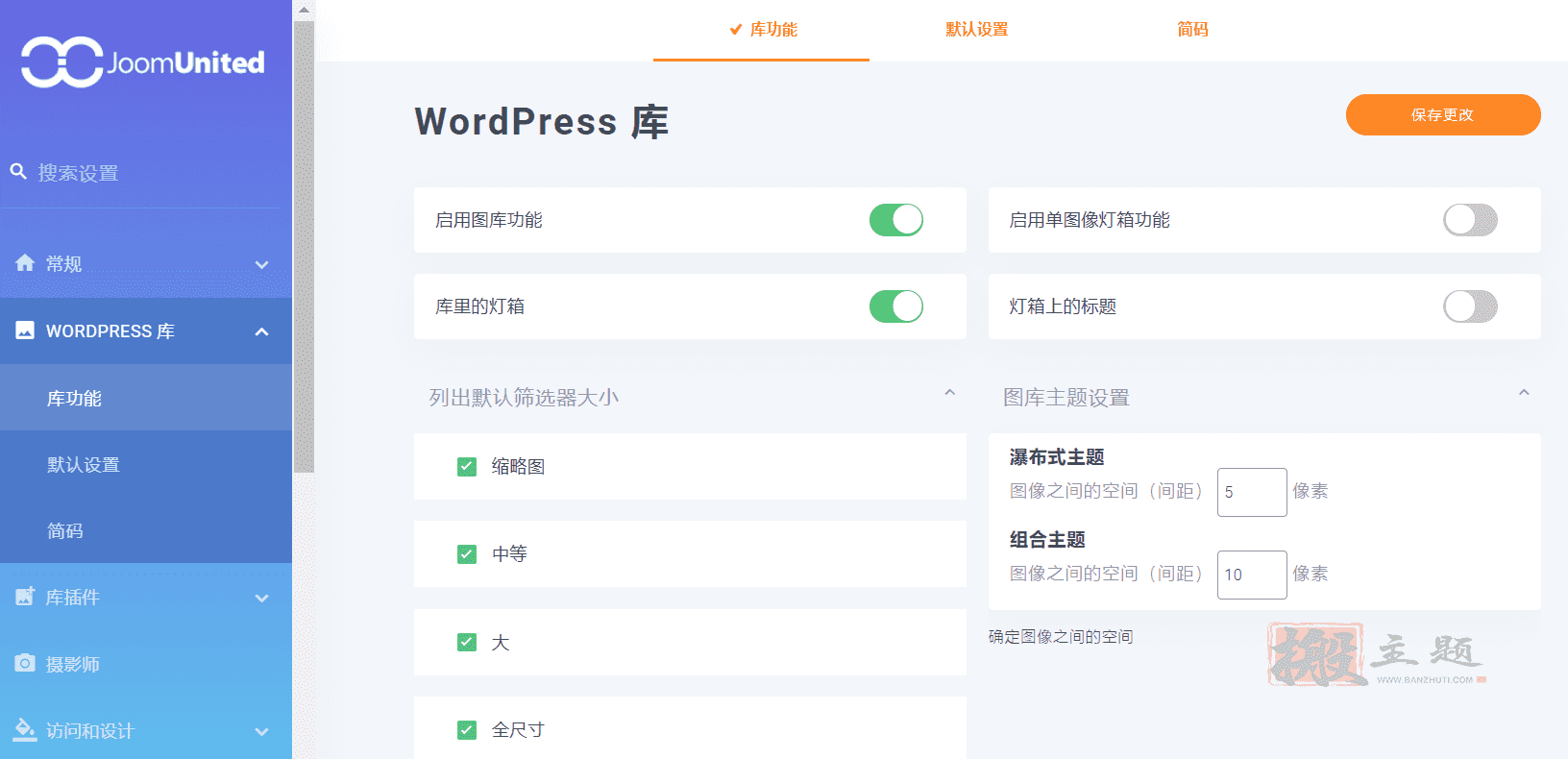
Task: Toggle the 库里的灯箱 switch
Action: point(896,306)
